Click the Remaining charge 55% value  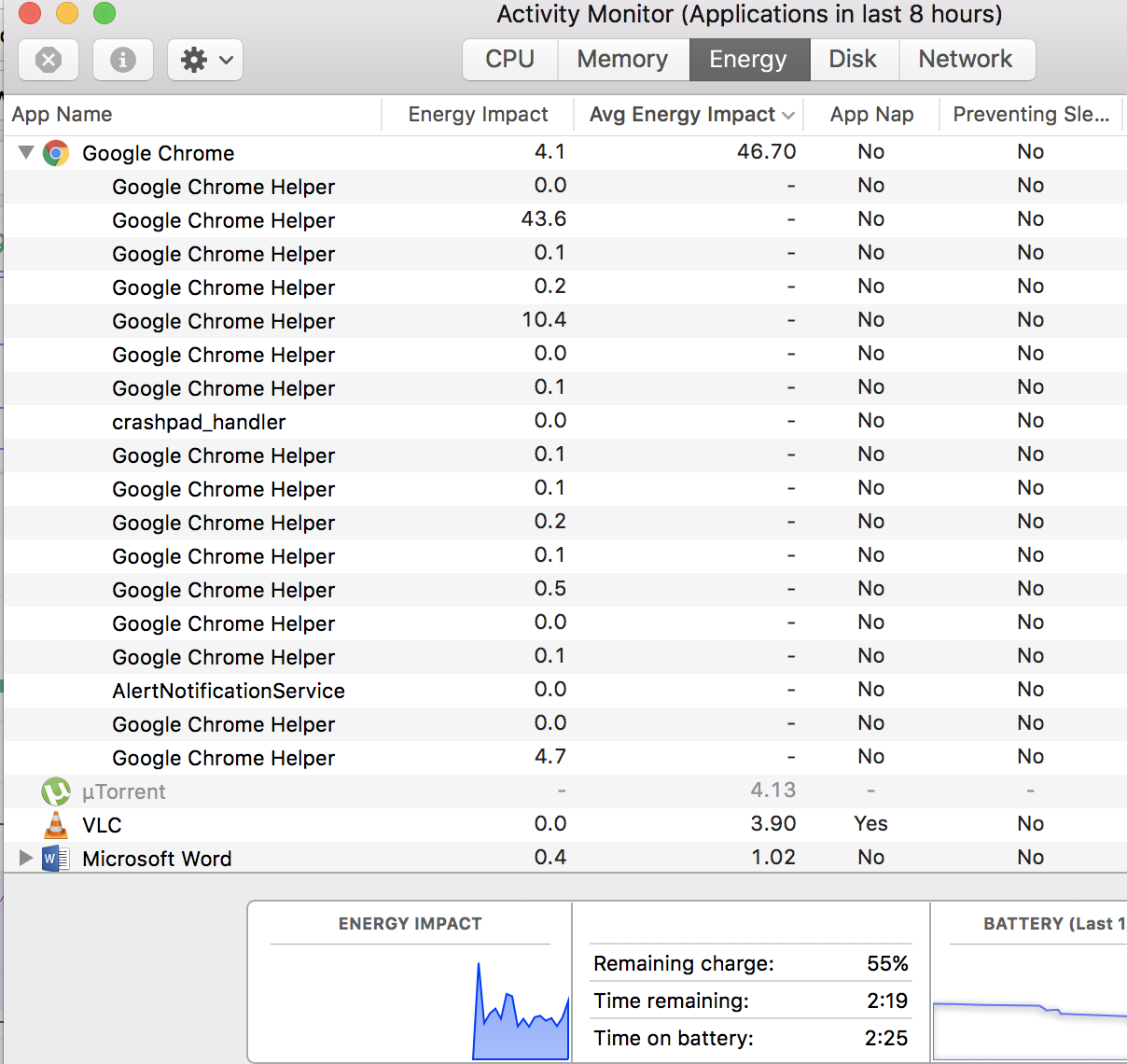(887, 963)
